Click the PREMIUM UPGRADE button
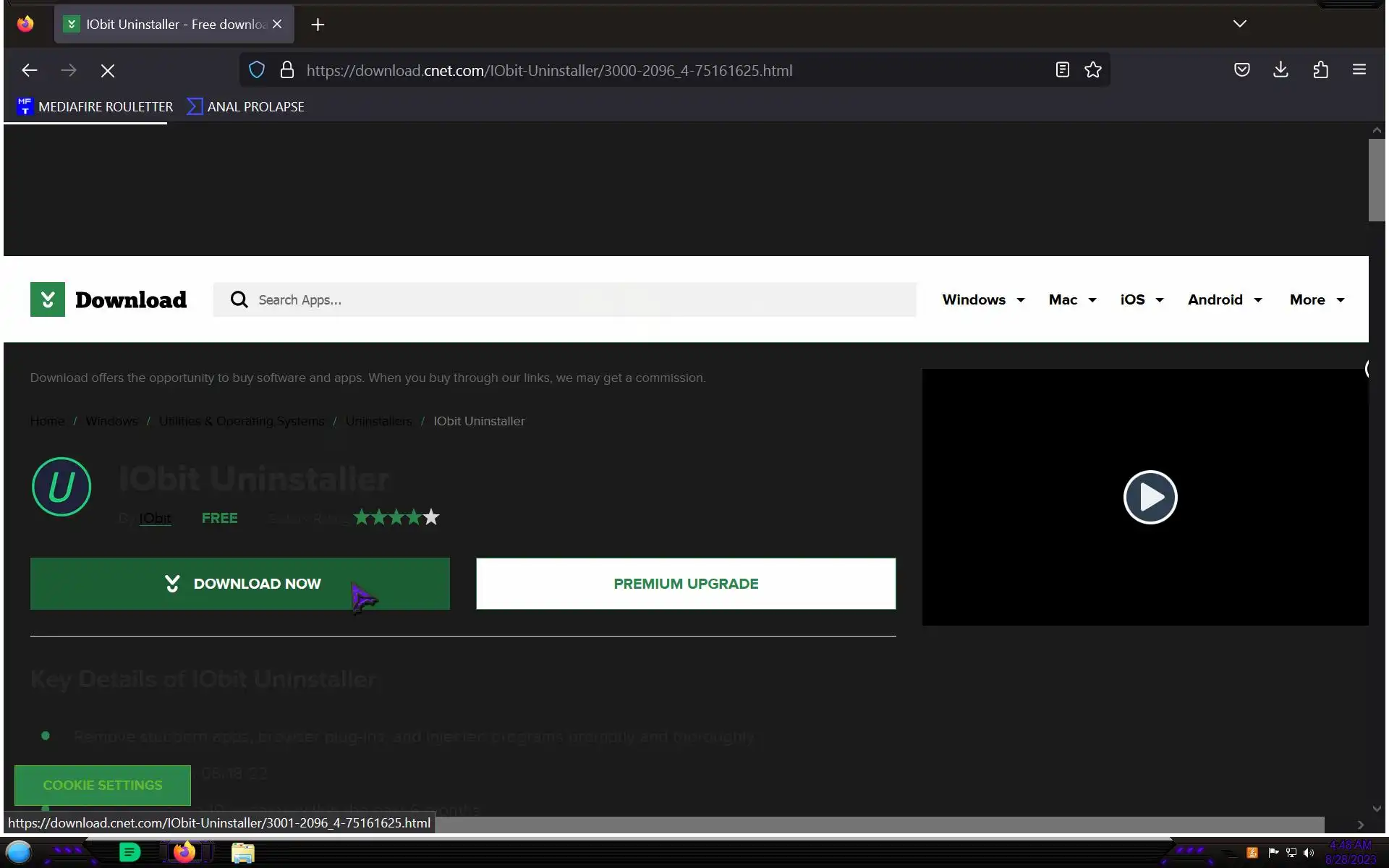The image size is (1389, 868). [x=685, y=584]
